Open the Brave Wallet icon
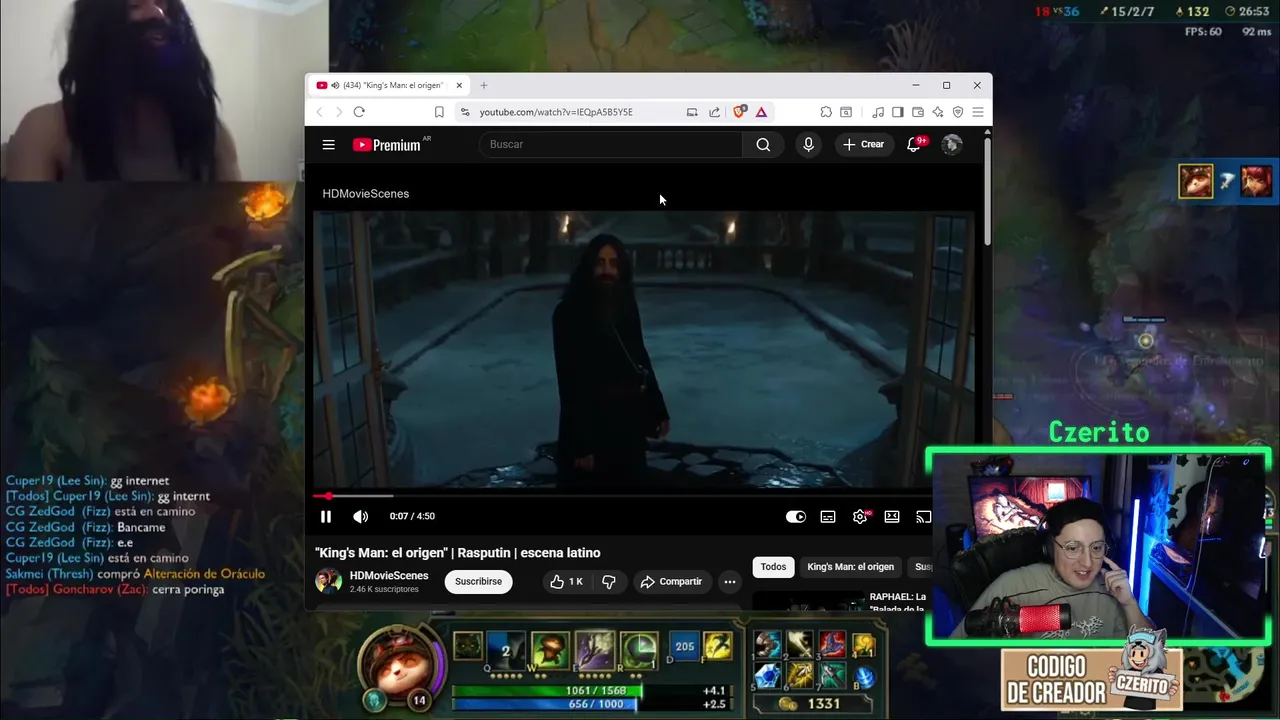The height and width of the screenshot is (720, 1280). point(918,112)
